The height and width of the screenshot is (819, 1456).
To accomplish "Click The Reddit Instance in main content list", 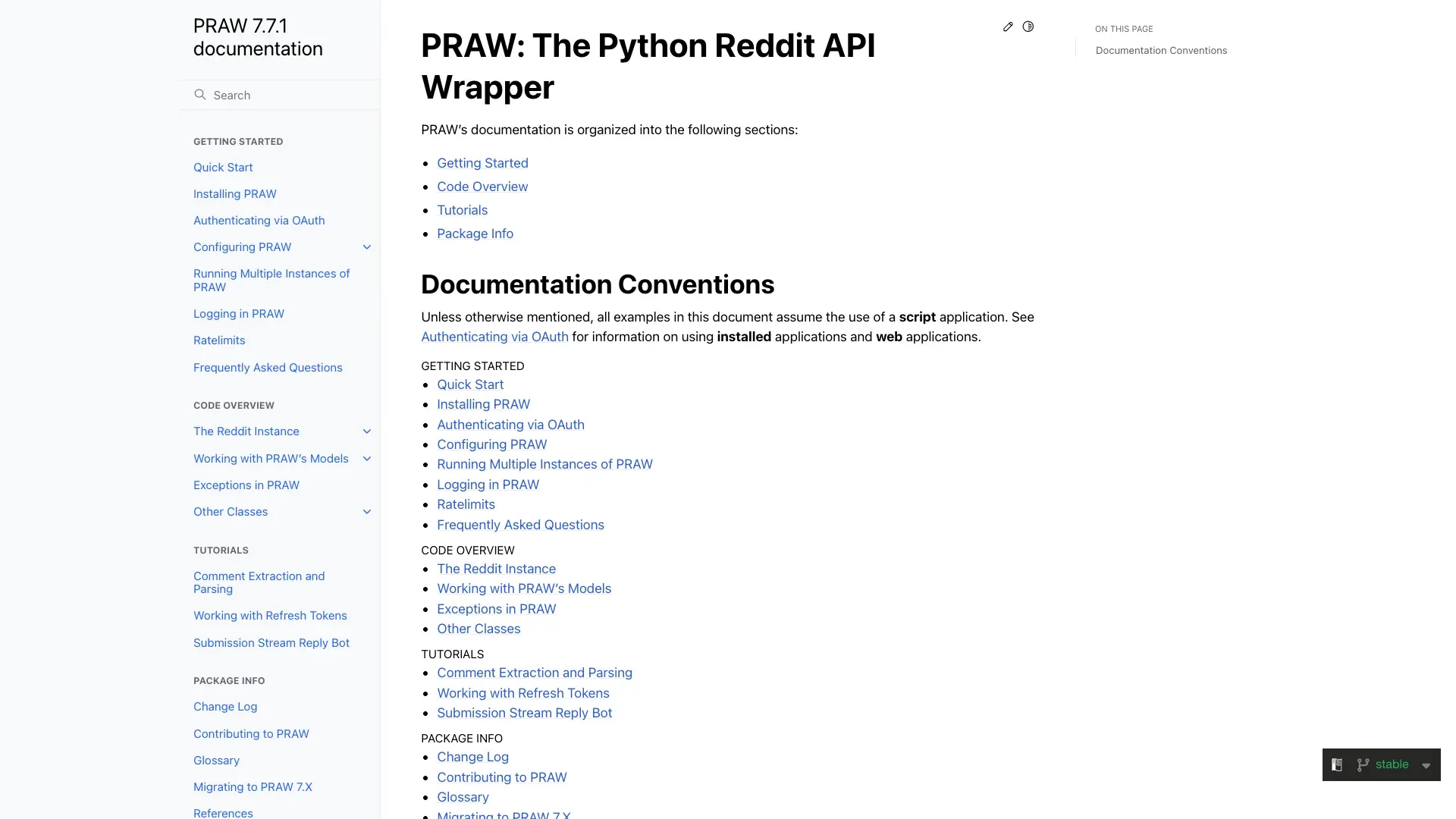I will pos(496,569).
